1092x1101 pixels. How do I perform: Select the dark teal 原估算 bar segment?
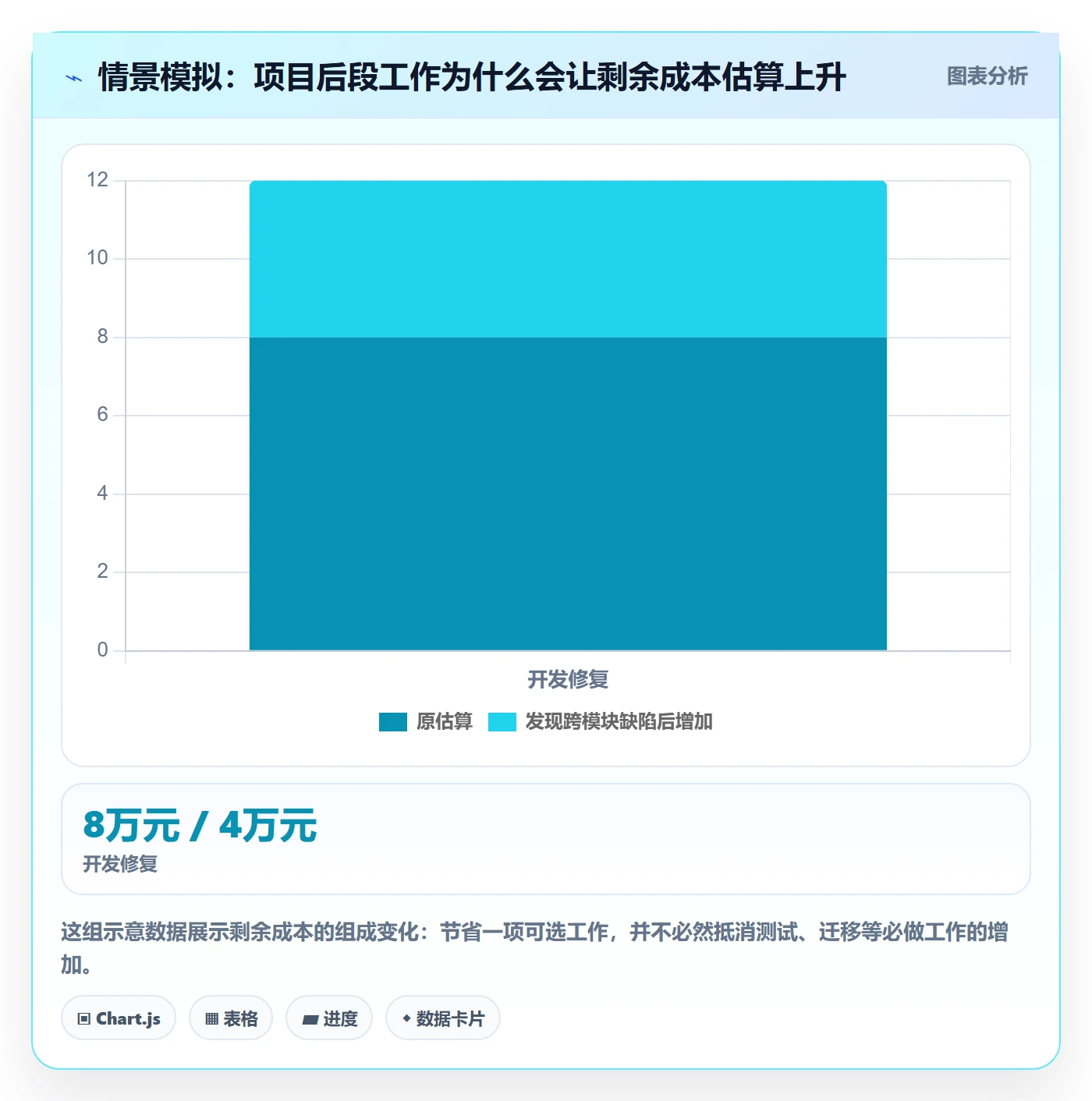(568, 494)
